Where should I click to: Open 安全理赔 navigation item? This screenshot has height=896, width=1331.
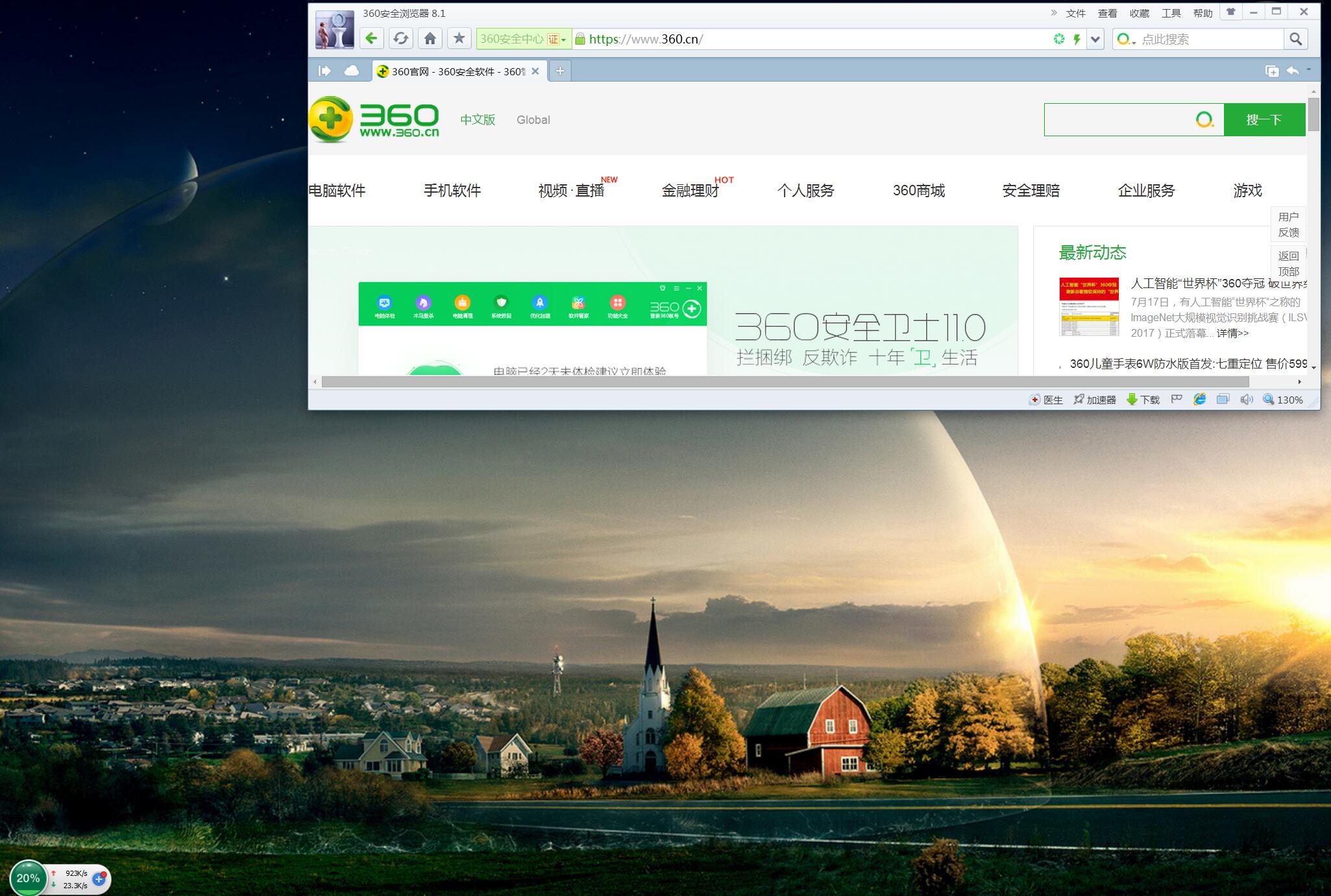point(1031,191)
